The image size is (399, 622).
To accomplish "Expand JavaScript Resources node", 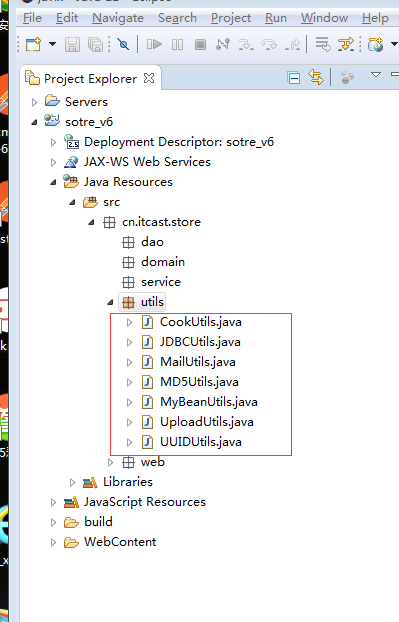I will (x=53, y=503).
